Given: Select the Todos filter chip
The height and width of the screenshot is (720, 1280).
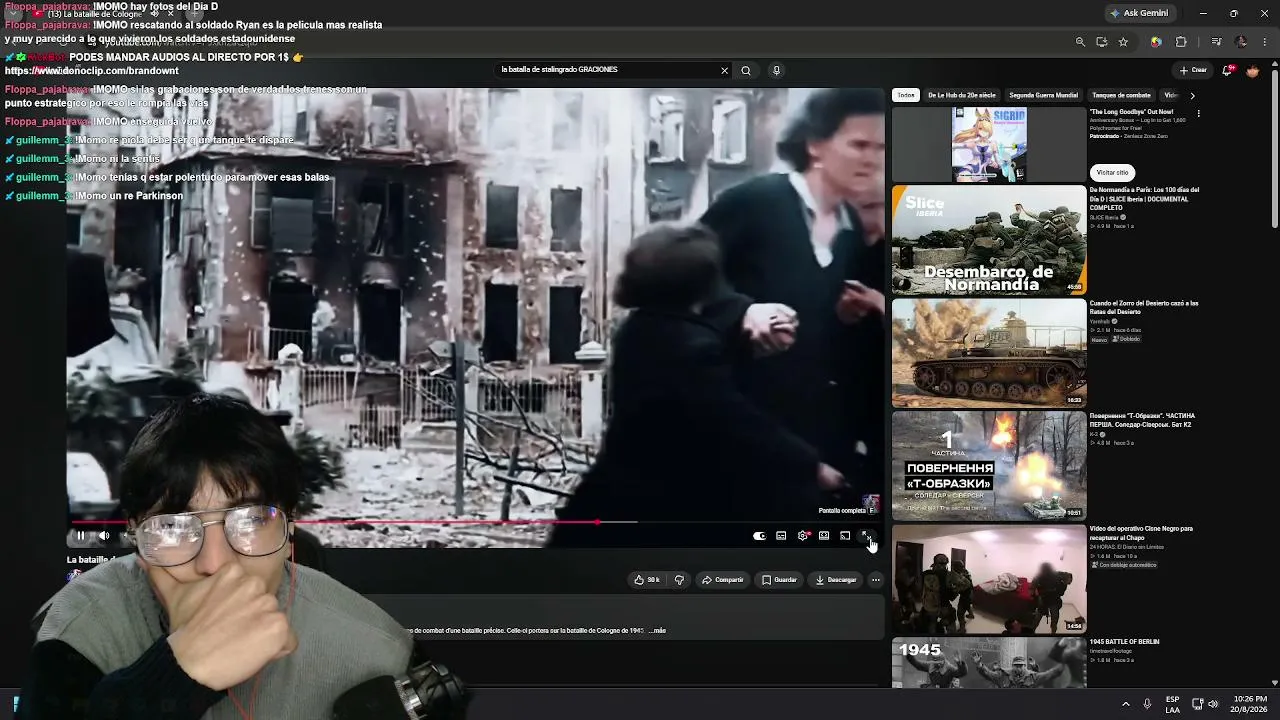Looking at the screenshot, I should (906, 95).
